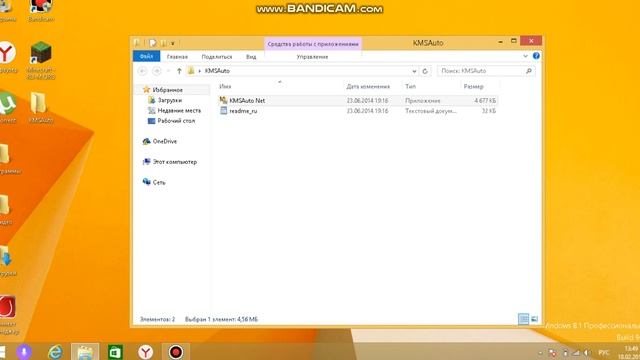Click the 4 677 КБ size cell

click(x=485, y=100)
